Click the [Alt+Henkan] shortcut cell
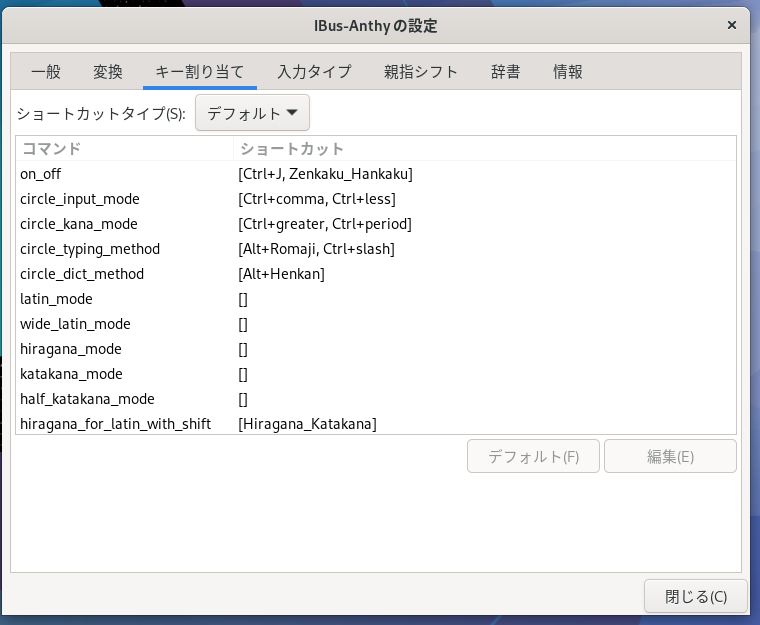This screenshot has height=625, width=760. (281, 274)
